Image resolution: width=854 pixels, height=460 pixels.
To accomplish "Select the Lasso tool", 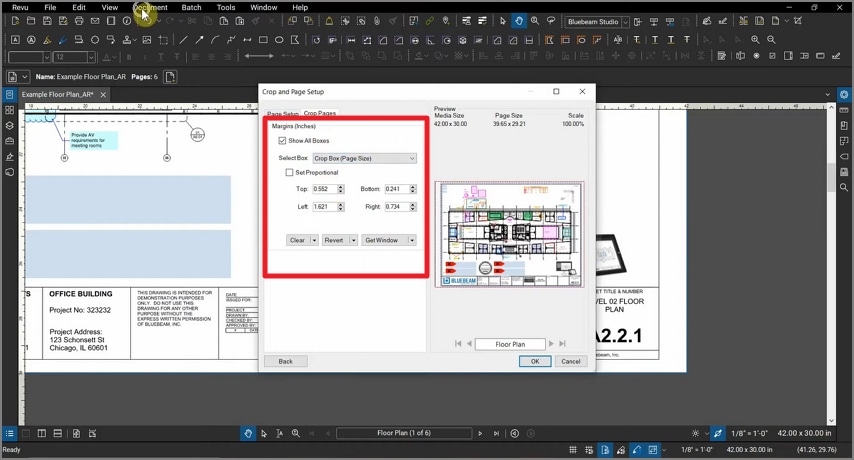I will tap(551, 21).
